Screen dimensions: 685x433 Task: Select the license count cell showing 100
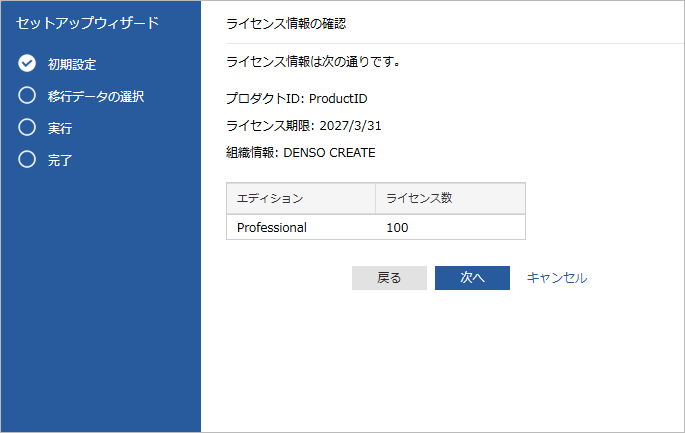tap(398, 227)
